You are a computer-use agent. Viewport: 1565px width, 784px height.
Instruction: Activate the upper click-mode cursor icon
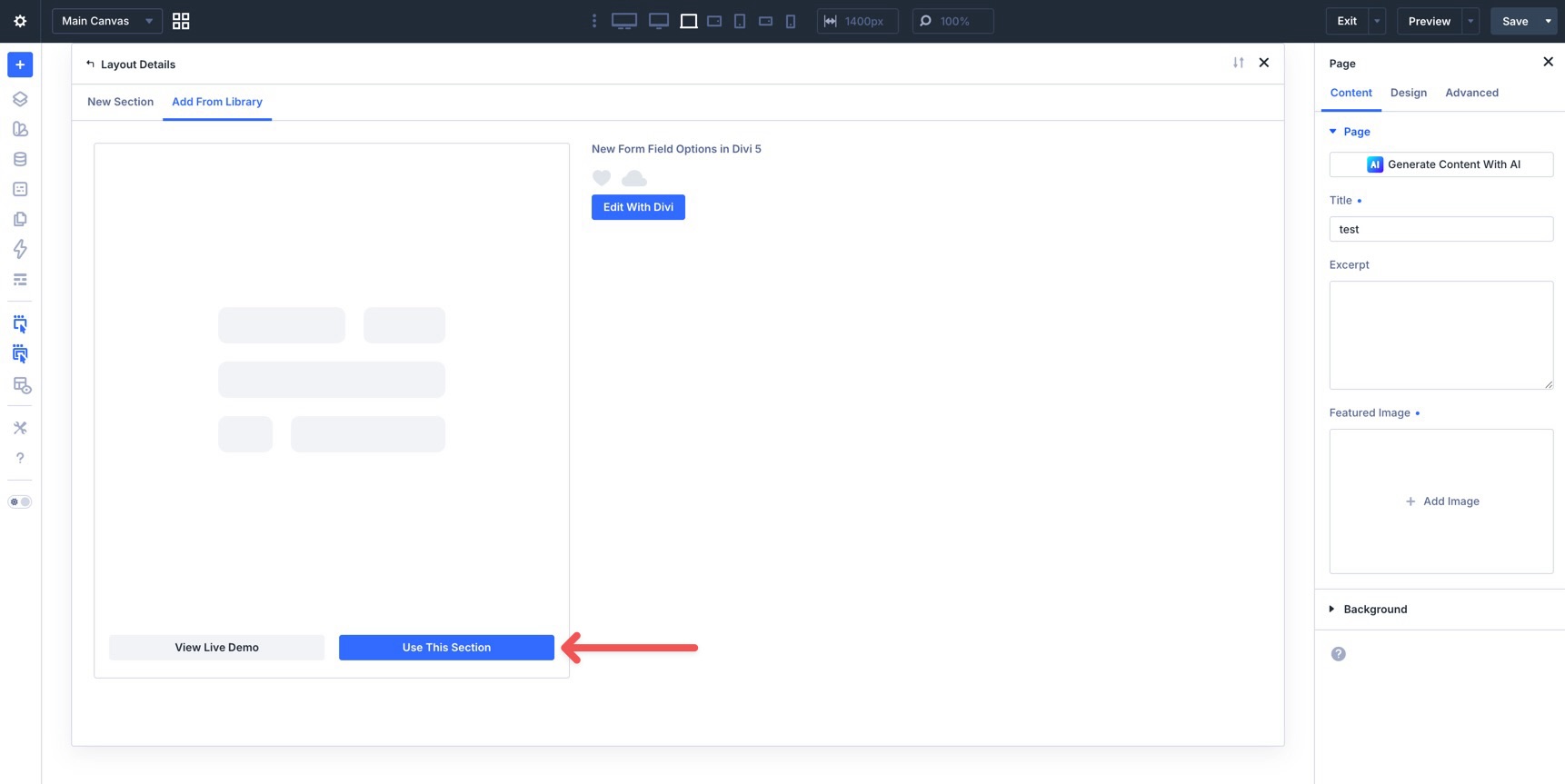click(x=20, y=324)
